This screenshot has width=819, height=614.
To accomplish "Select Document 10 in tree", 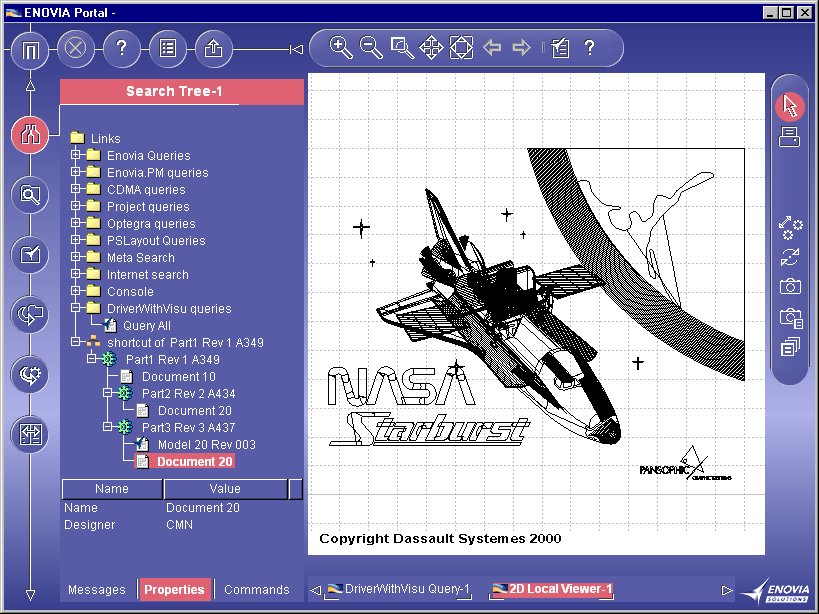I will [179, 376].
